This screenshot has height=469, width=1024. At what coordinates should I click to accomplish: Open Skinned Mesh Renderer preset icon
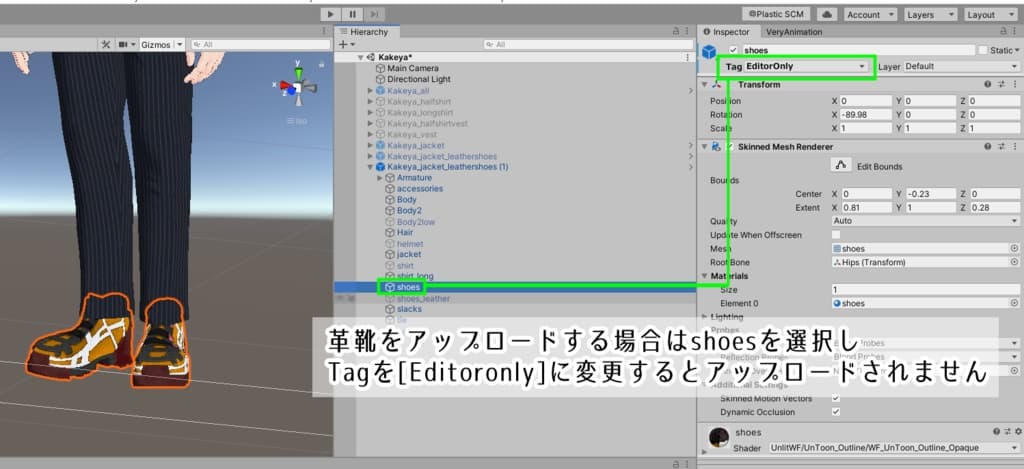(x=1002, y=147)
